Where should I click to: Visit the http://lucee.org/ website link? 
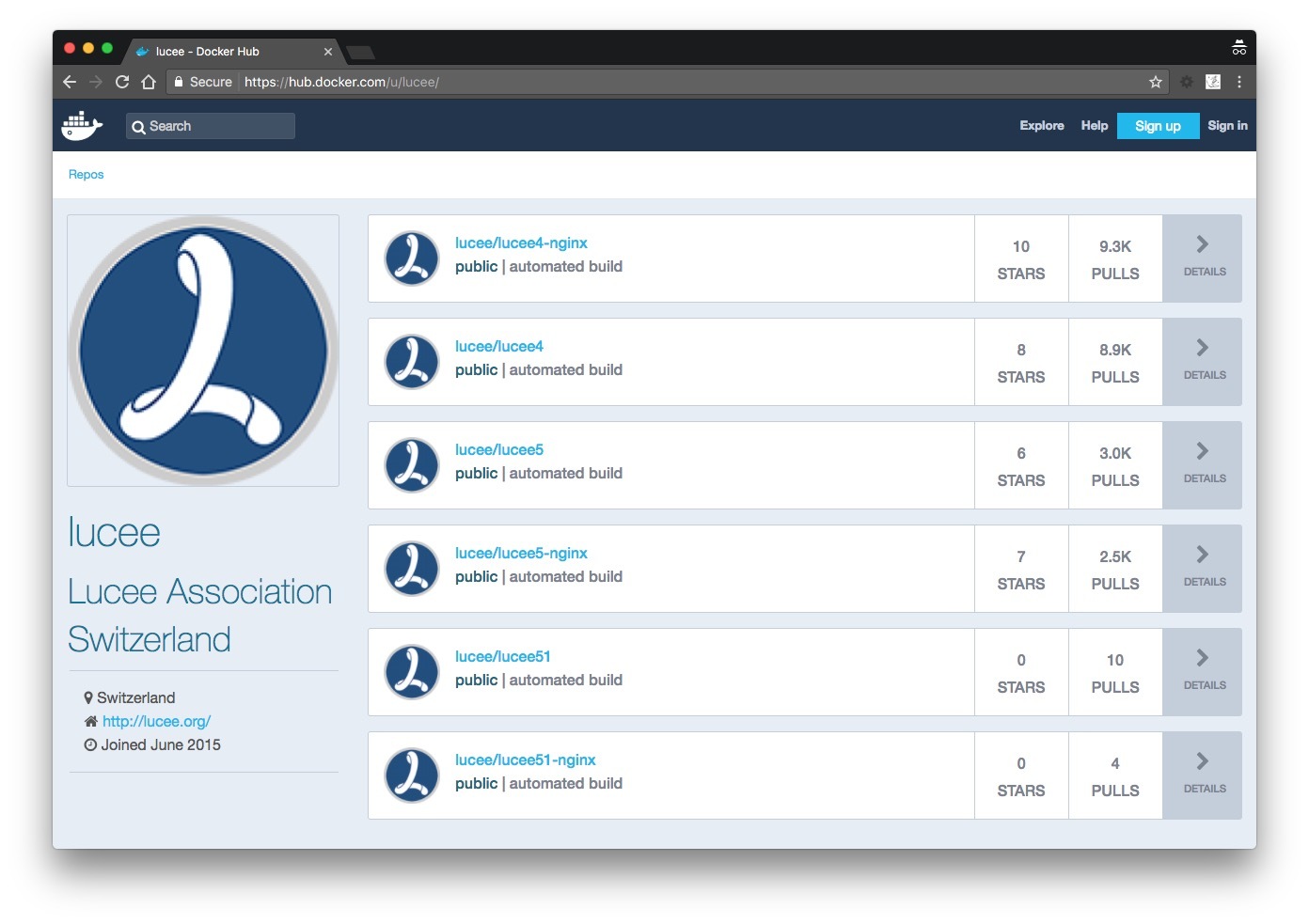(x=156, y=722)
